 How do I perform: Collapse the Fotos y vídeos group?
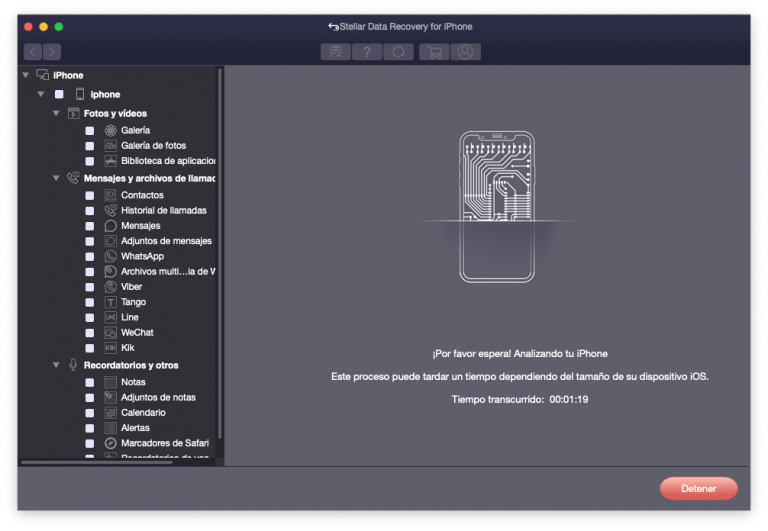click(x=56, y=113)
